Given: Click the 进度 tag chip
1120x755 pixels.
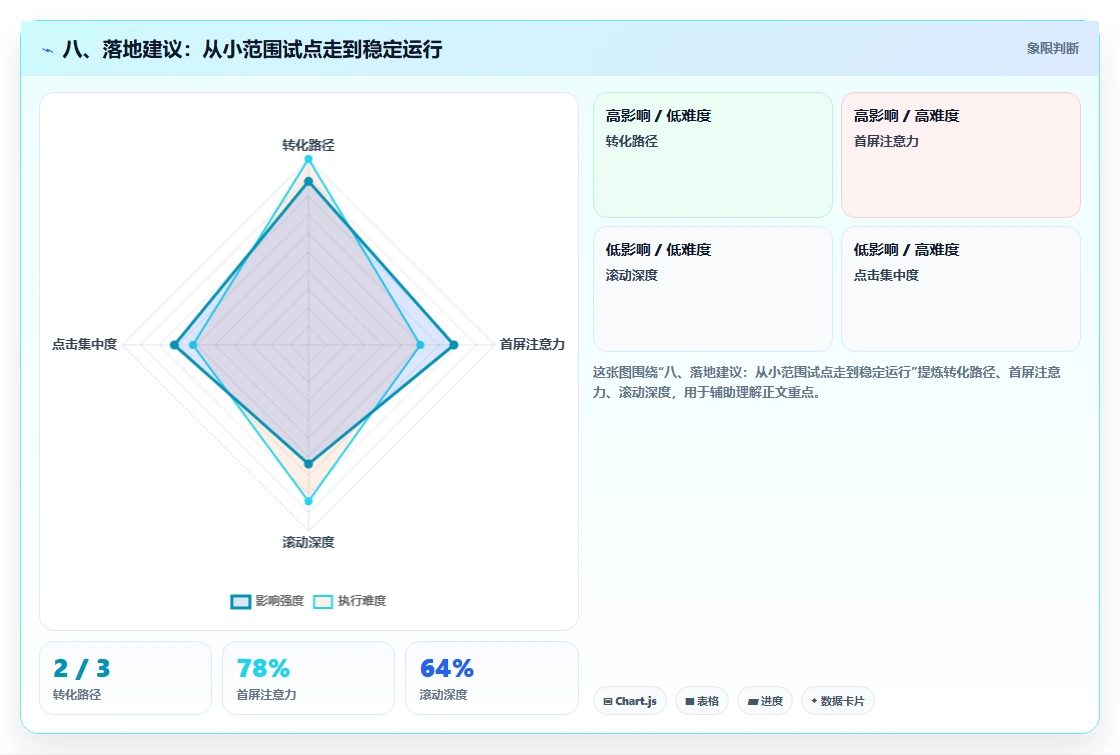Looking at the screenshot, I should [x=765, y=701].
